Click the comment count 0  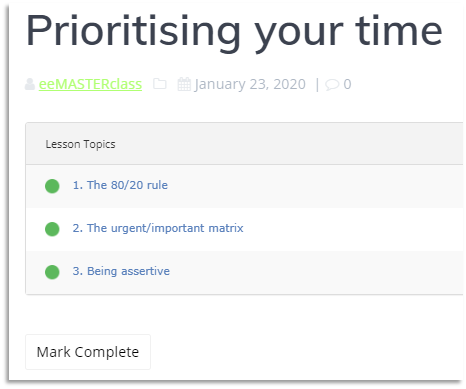coord(347,84)
